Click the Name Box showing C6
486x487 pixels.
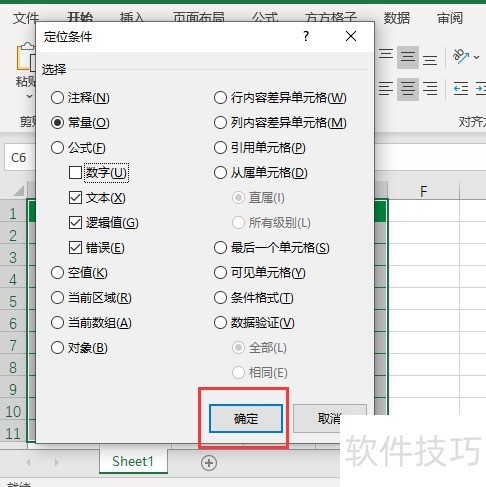tap(20, 158)
